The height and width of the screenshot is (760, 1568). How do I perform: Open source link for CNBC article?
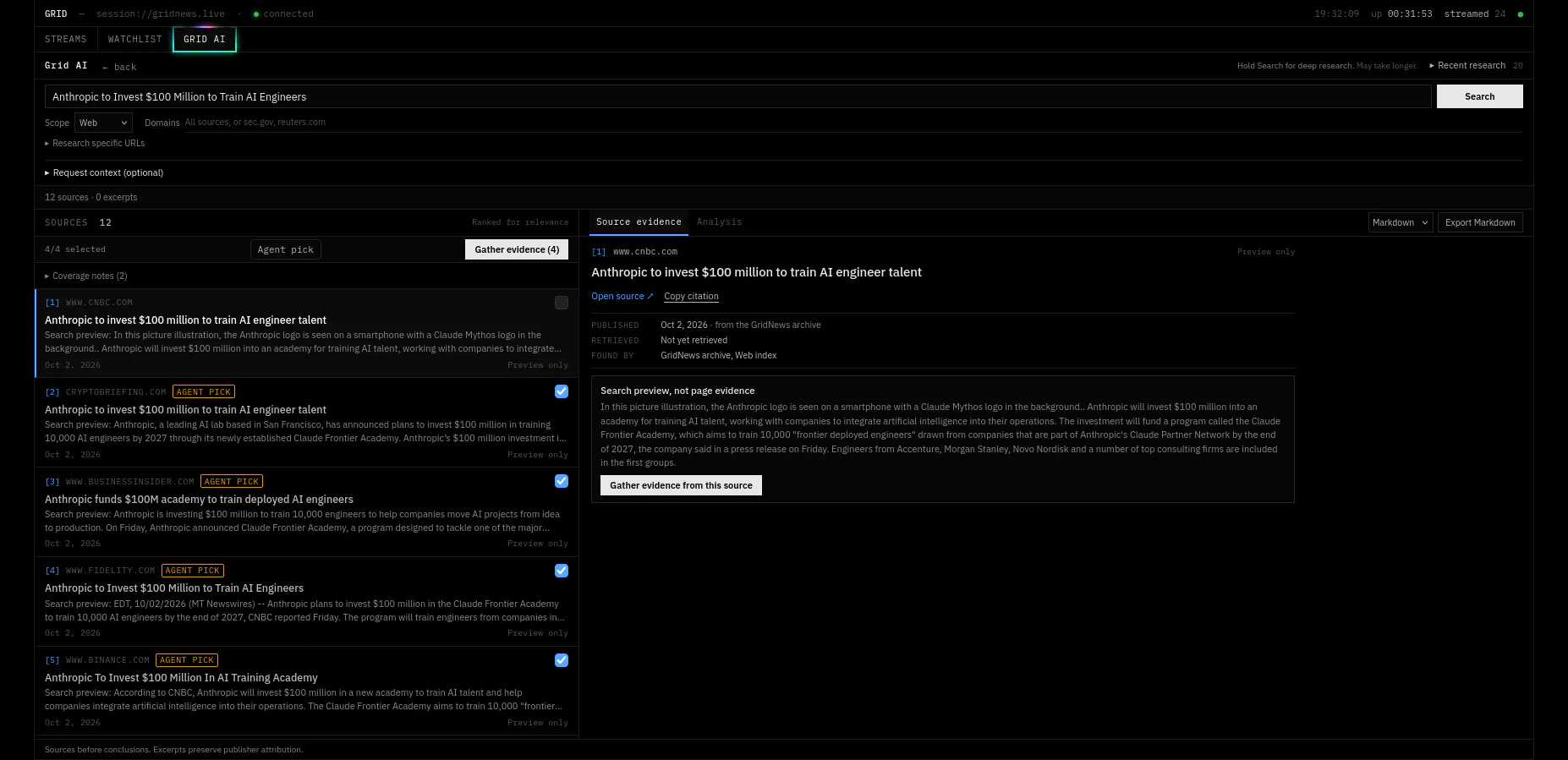point(622,296)
